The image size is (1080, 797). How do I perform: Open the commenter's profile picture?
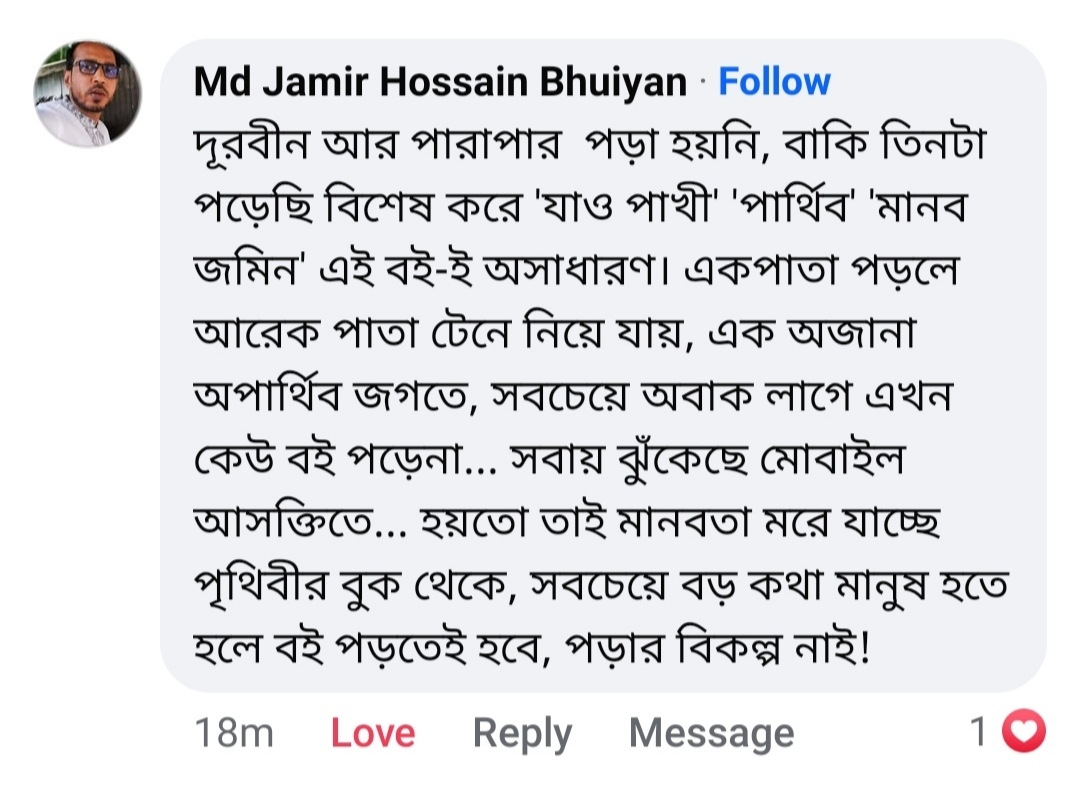[88, 94]
